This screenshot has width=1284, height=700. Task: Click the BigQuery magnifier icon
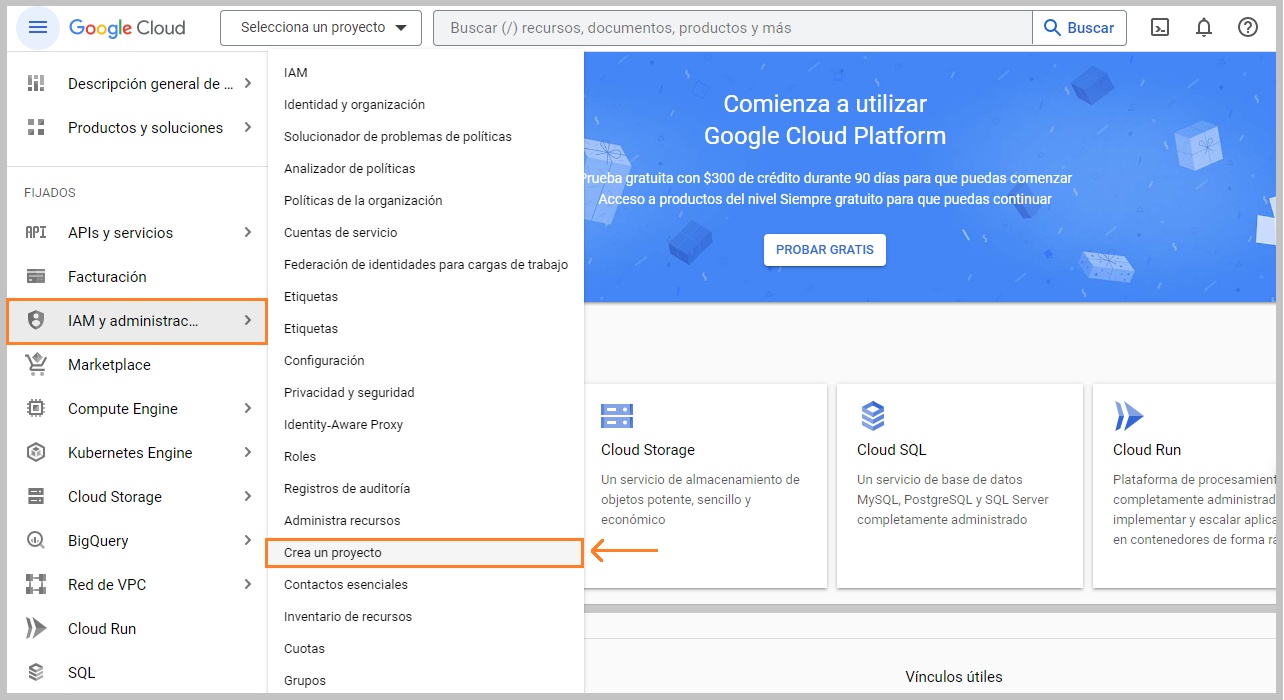coord(36,541)
